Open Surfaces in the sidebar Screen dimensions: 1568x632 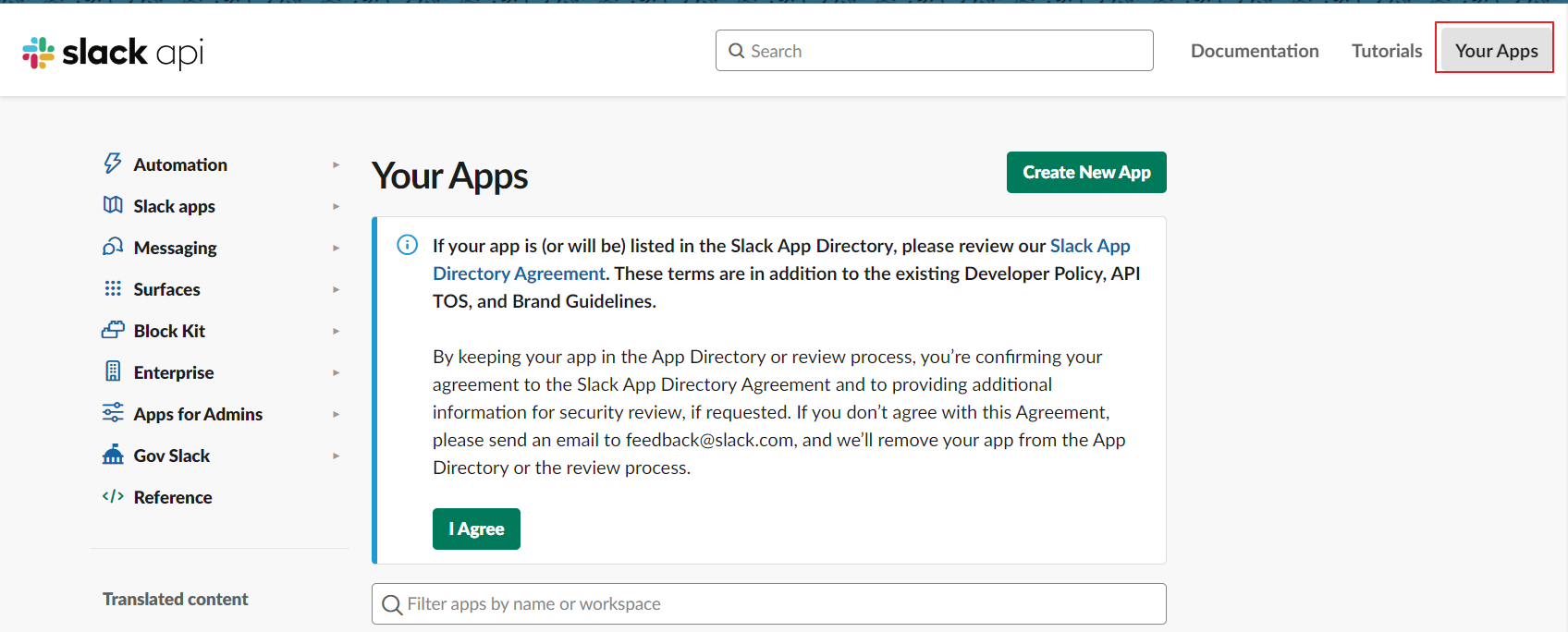coord(166,289)
